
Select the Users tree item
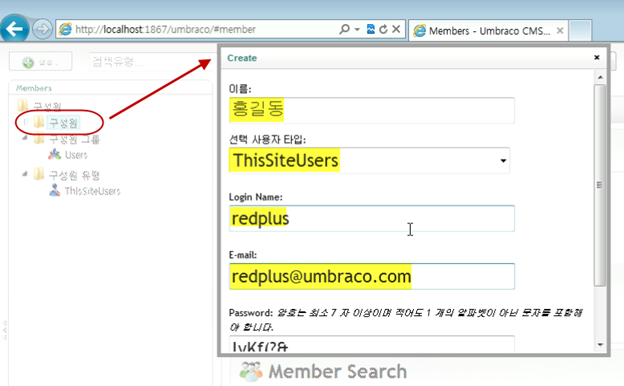coord(76,155)
